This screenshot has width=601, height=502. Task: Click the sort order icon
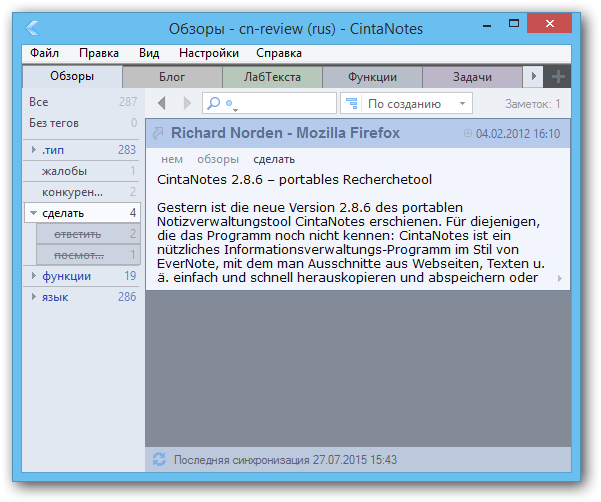click(x=351, y=103)
